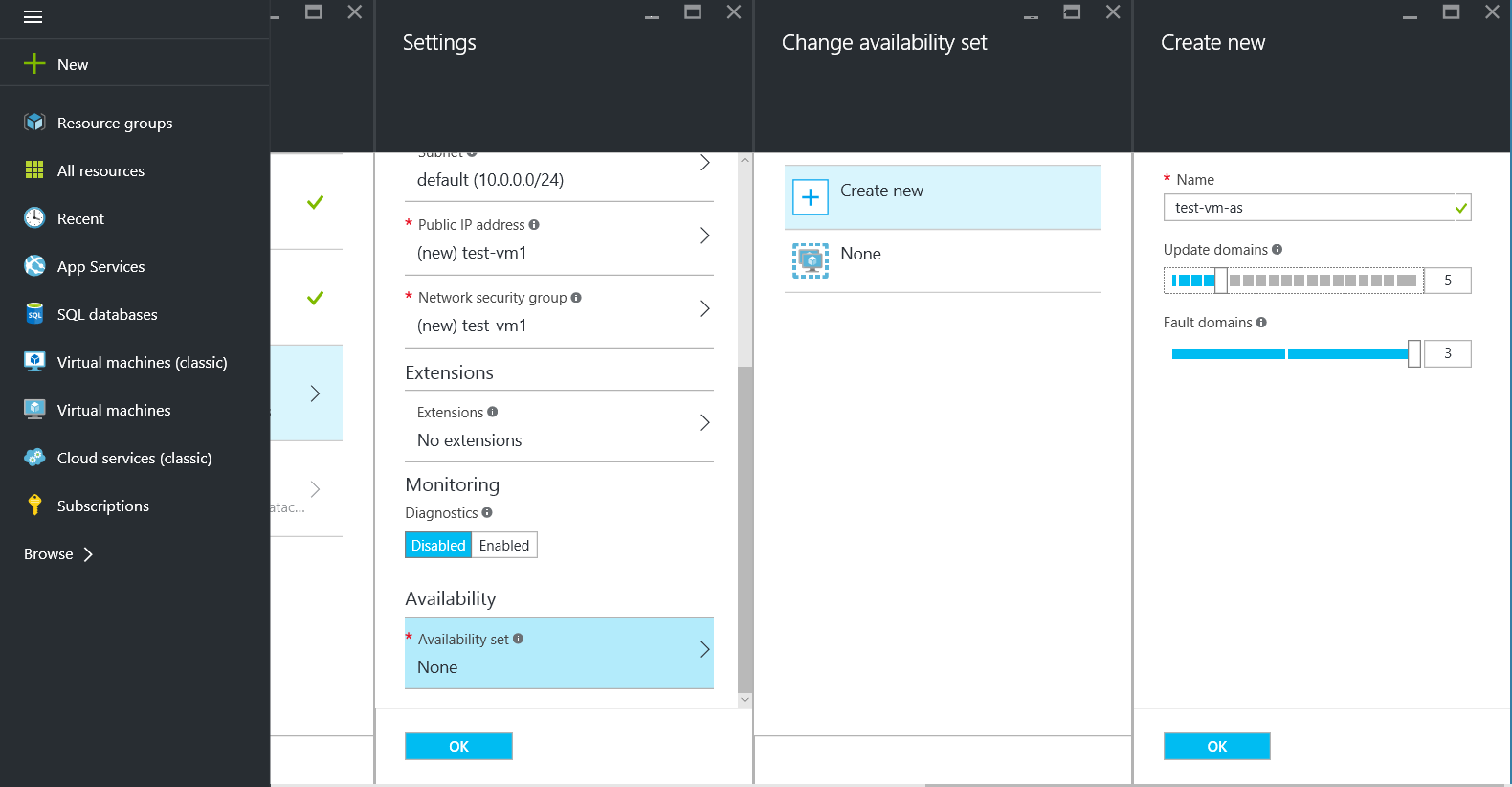
Task: Open Resource groups from sidebar
Action: pyautogui.click(x=115, y=123)
